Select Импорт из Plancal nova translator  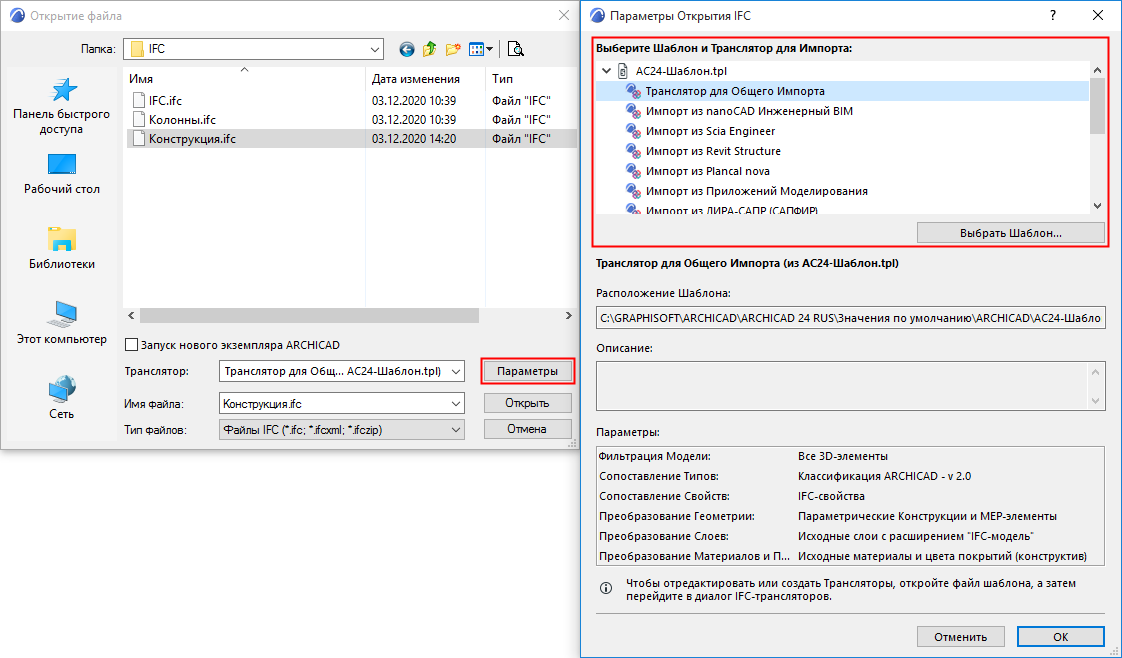[x=708, y=171]
